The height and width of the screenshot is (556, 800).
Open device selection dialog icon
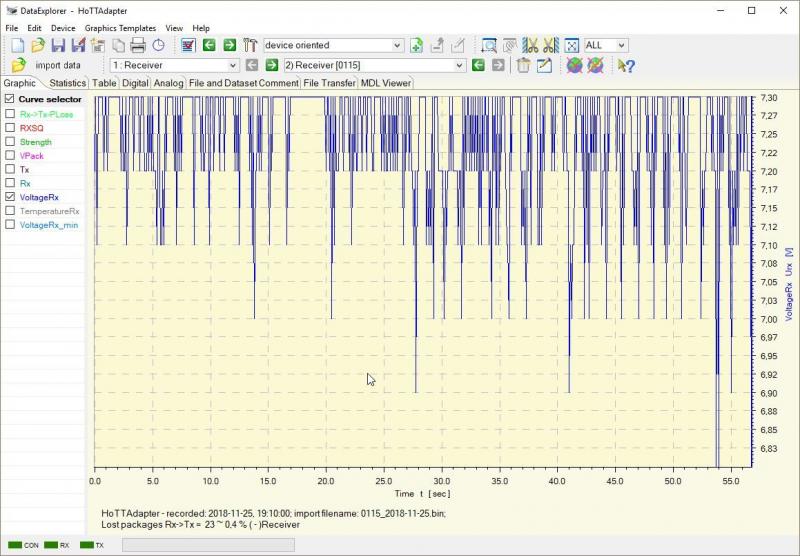tap(188, 46)
